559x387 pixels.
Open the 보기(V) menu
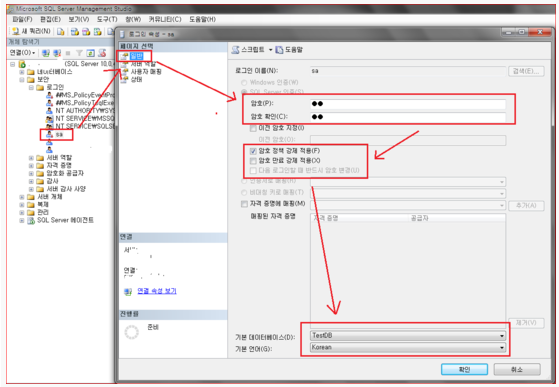pyautogui.click(x=79, y=20)
